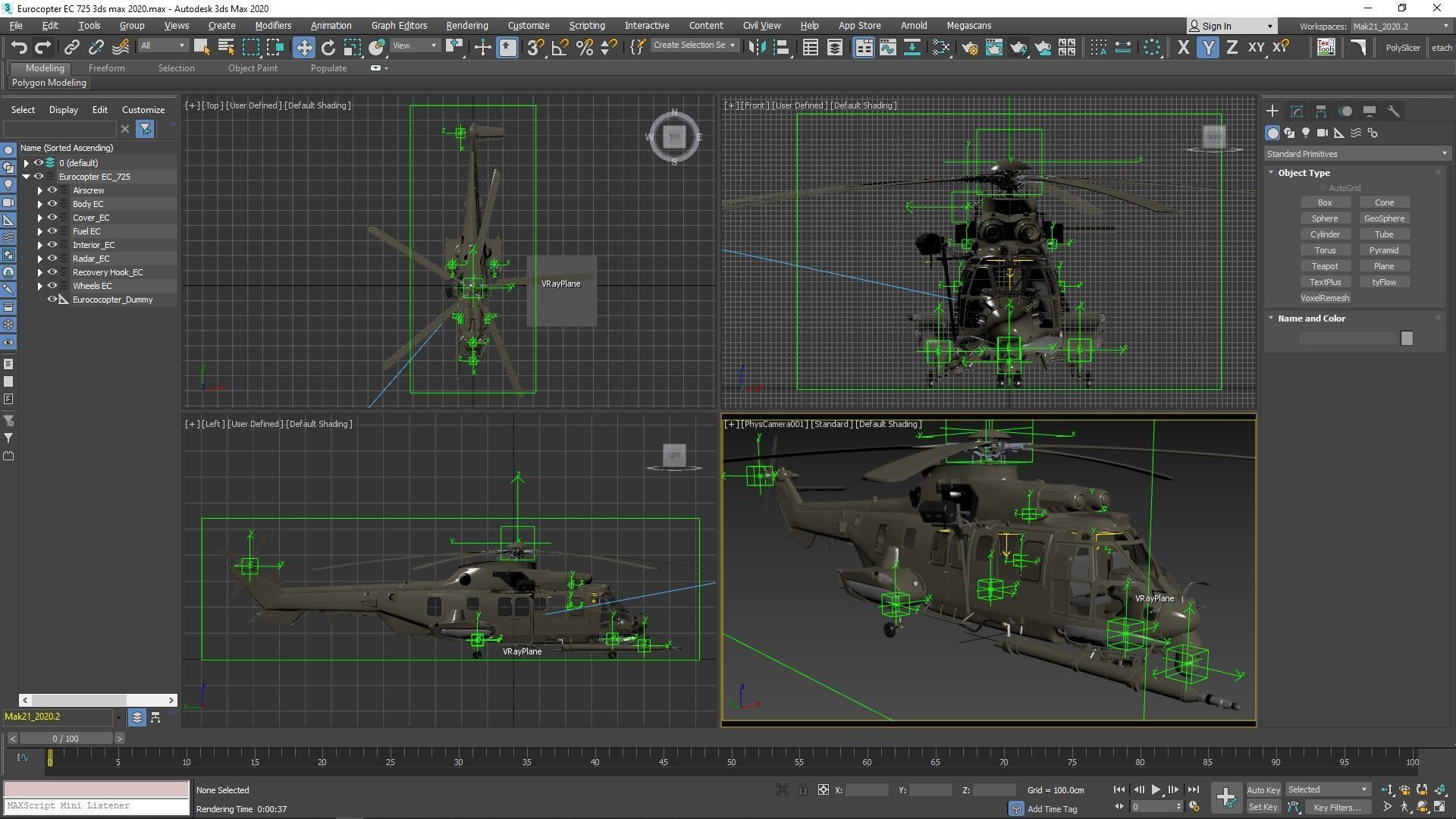Viewport: 1456px width, 819px height.
Task: Select the Move transform tool
Action: (303, 48)
